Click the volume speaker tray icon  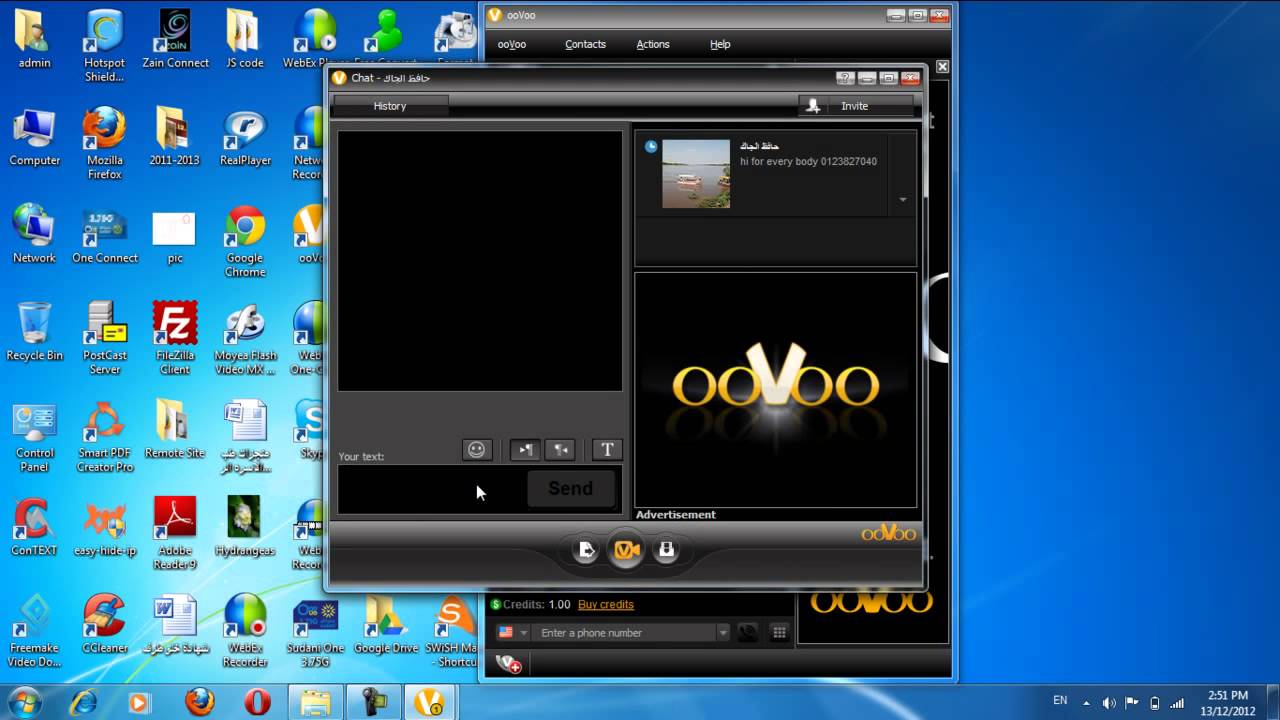tap(1109, 702)
